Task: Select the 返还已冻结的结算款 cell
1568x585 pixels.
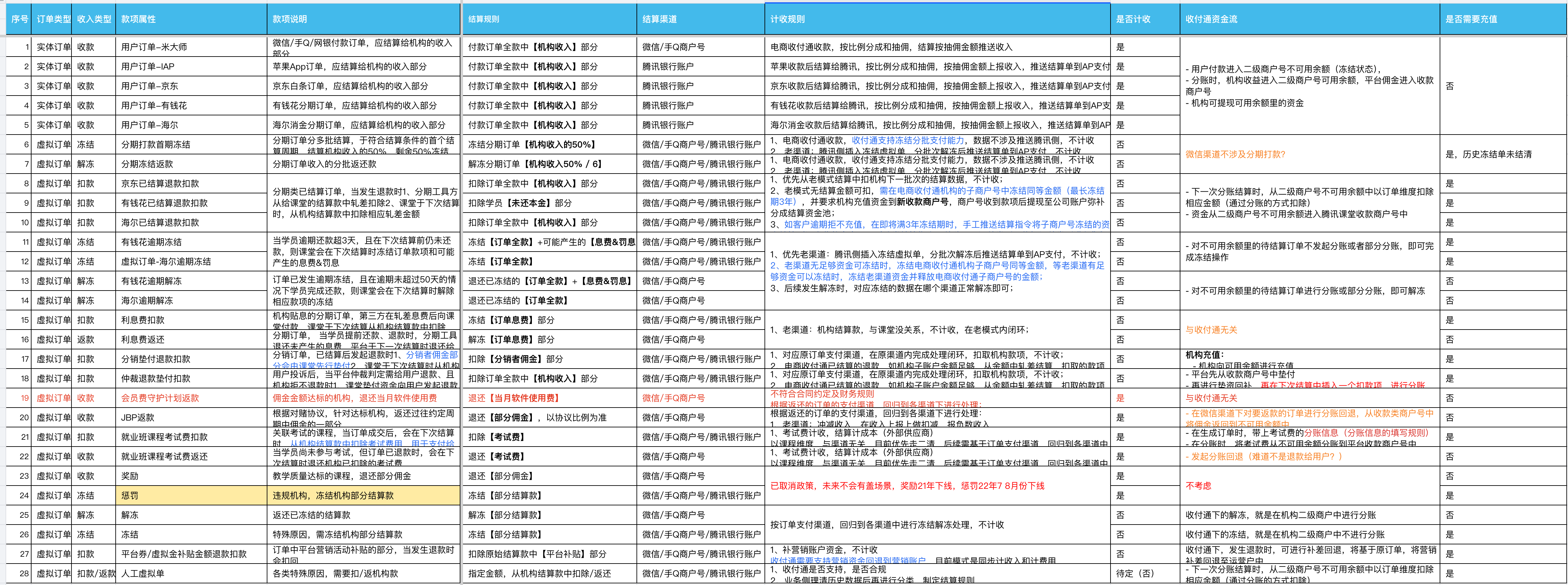Action: pos(363,514)
